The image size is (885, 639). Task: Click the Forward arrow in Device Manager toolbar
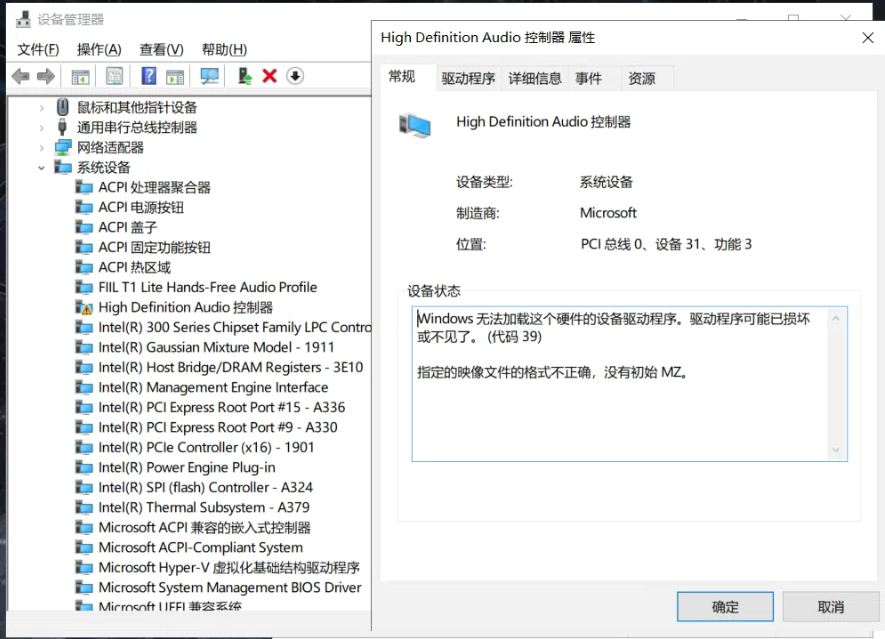46,76
